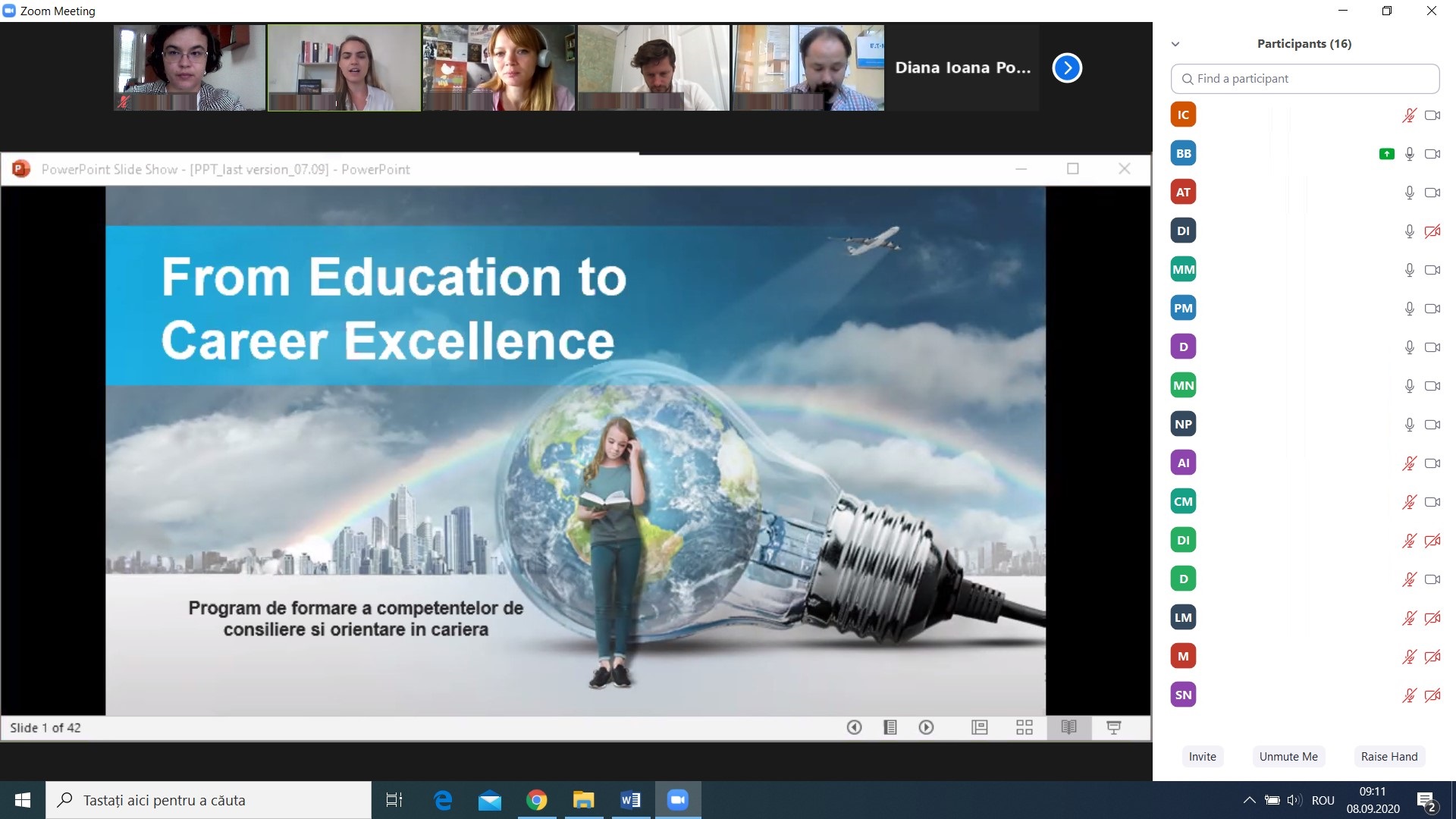Image resolution: width=1456 pixels, height=819 pixels.
Task: Open Mail app from taskbar
Action: point(490,800)
